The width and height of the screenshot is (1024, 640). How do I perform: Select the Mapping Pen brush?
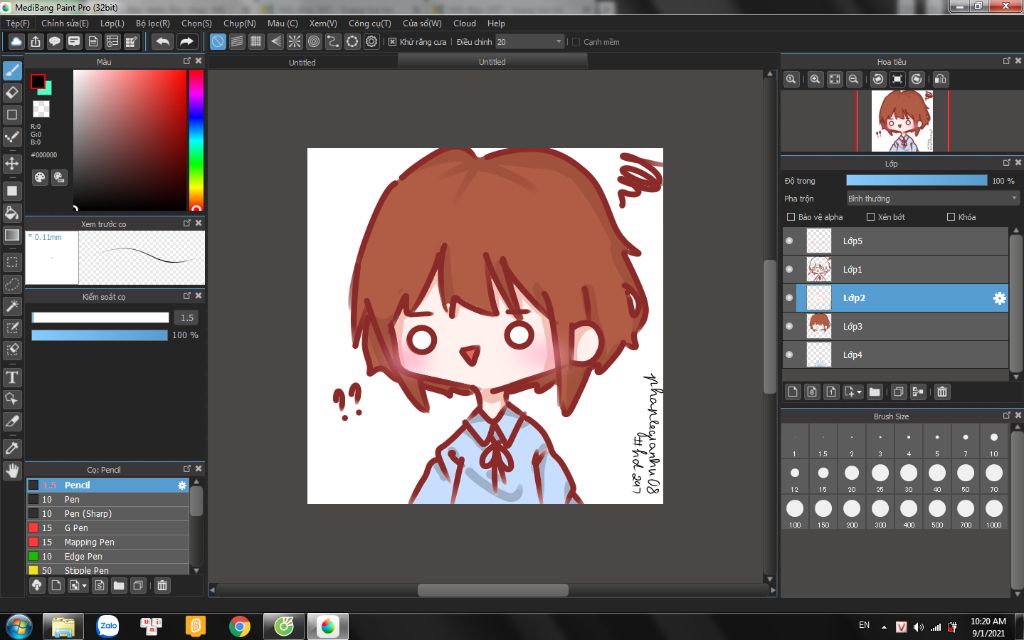[108, 542]
